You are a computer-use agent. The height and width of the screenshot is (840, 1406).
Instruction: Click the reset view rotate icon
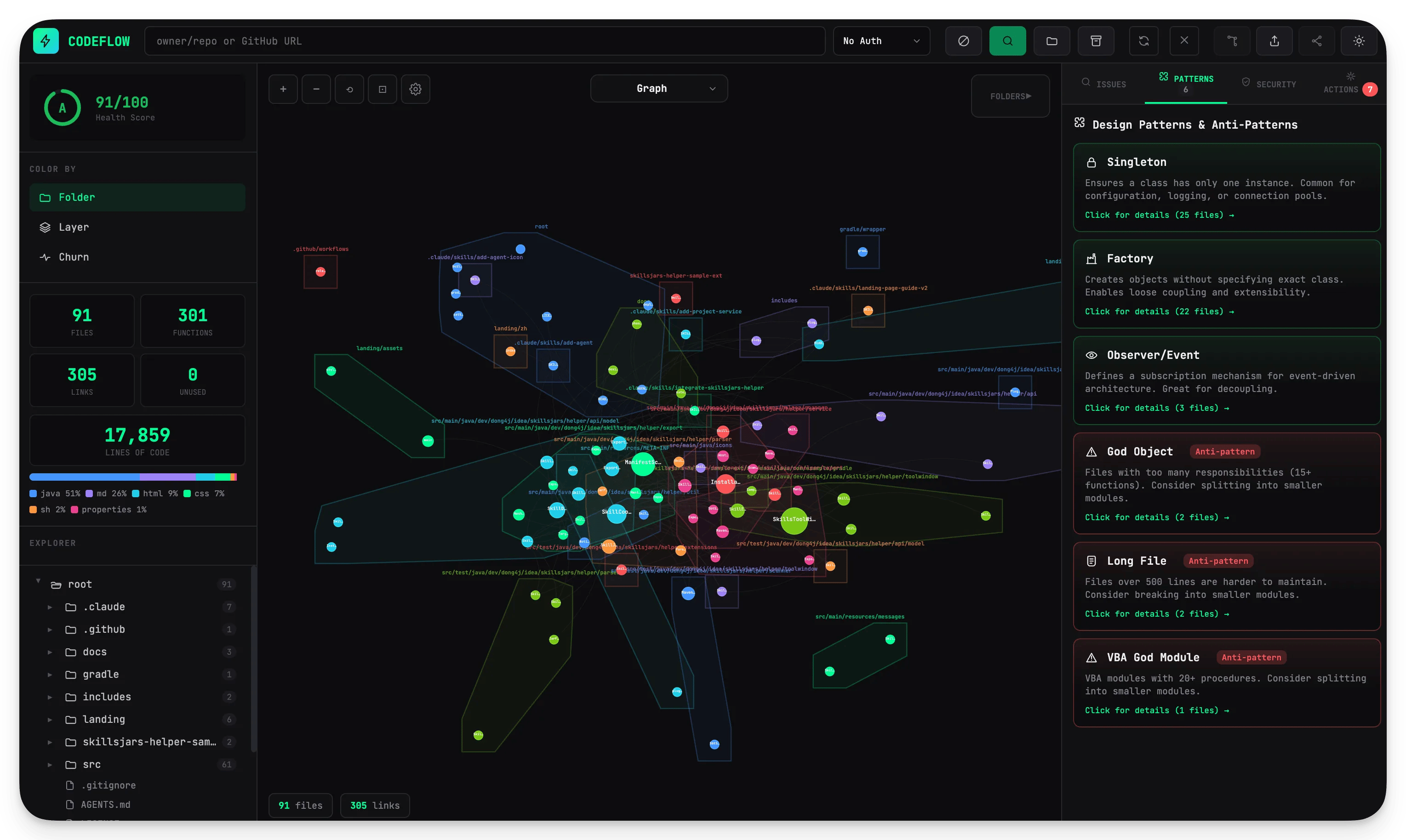click(x=349, y=89)
